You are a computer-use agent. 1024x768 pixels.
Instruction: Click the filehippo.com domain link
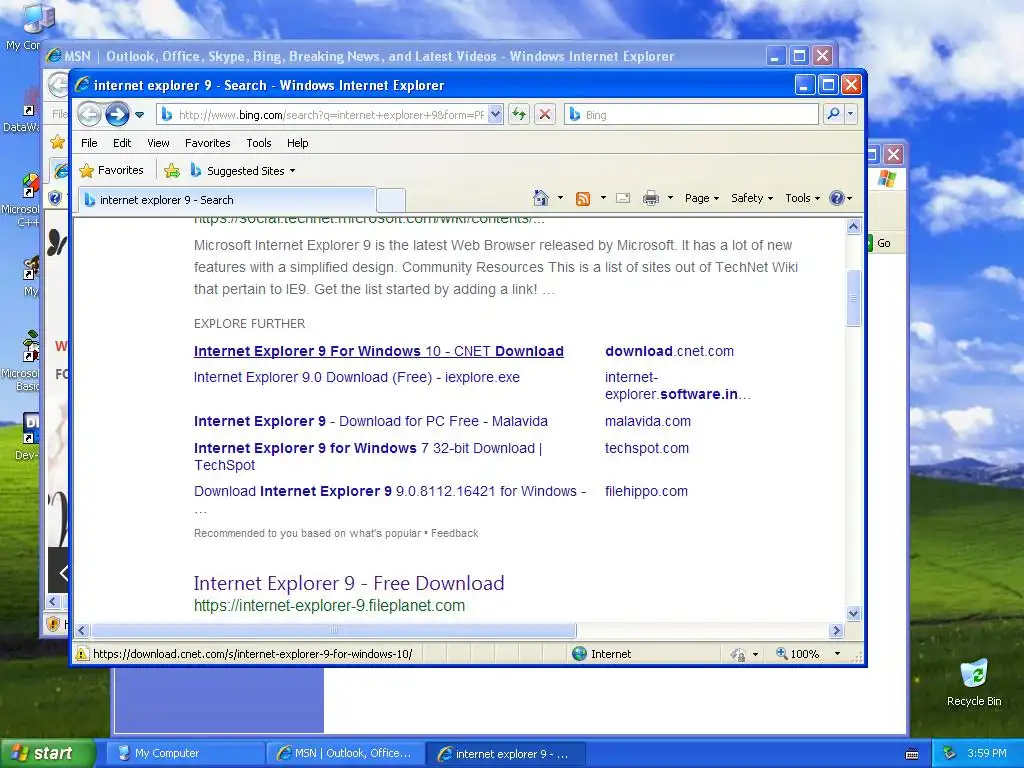[646, 491]
